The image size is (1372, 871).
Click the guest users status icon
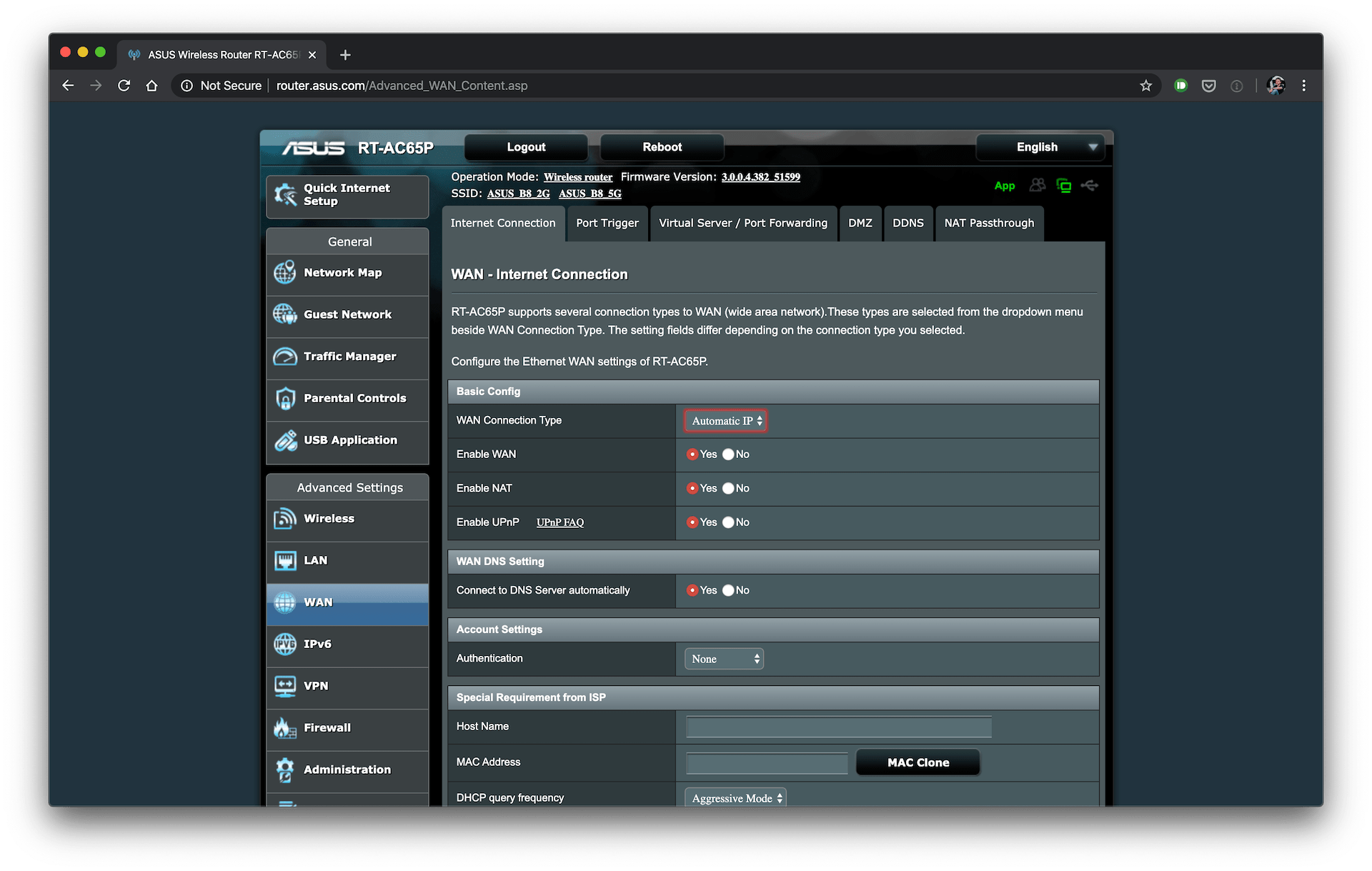pos(1038,185)
